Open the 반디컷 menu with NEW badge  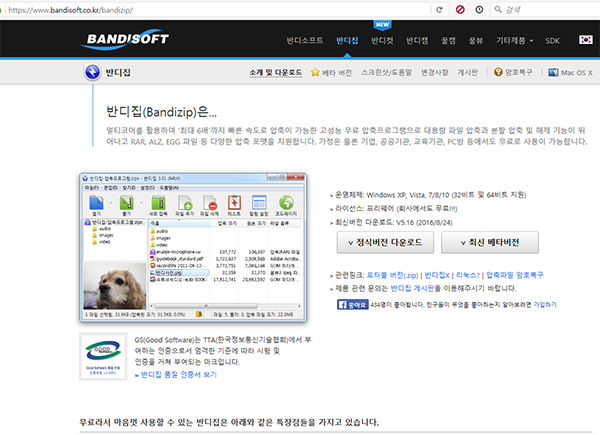382,41
